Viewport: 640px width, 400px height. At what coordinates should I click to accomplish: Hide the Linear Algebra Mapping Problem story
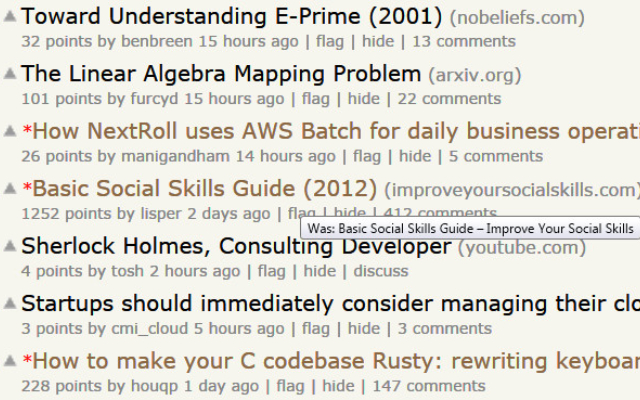363,98
